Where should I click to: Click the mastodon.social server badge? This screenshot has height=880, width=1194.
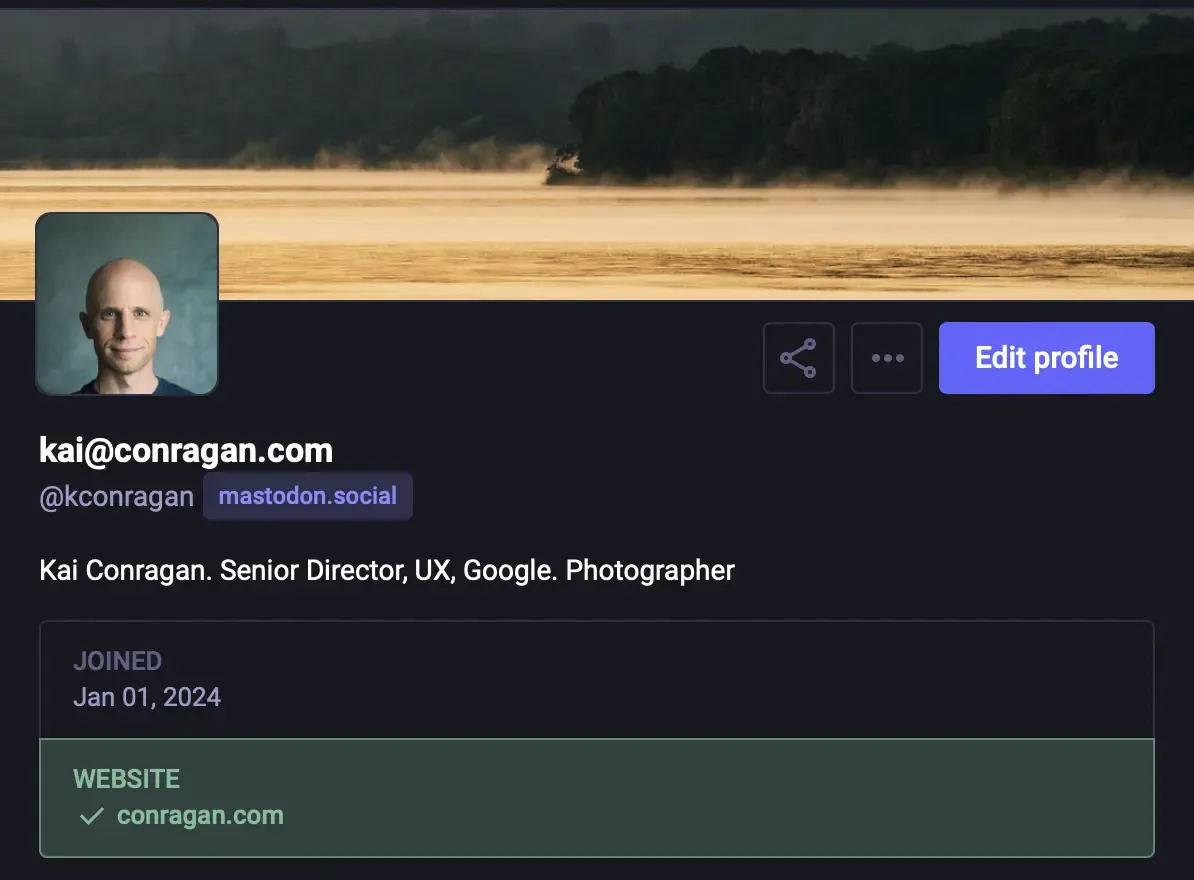tap(307, 495)
